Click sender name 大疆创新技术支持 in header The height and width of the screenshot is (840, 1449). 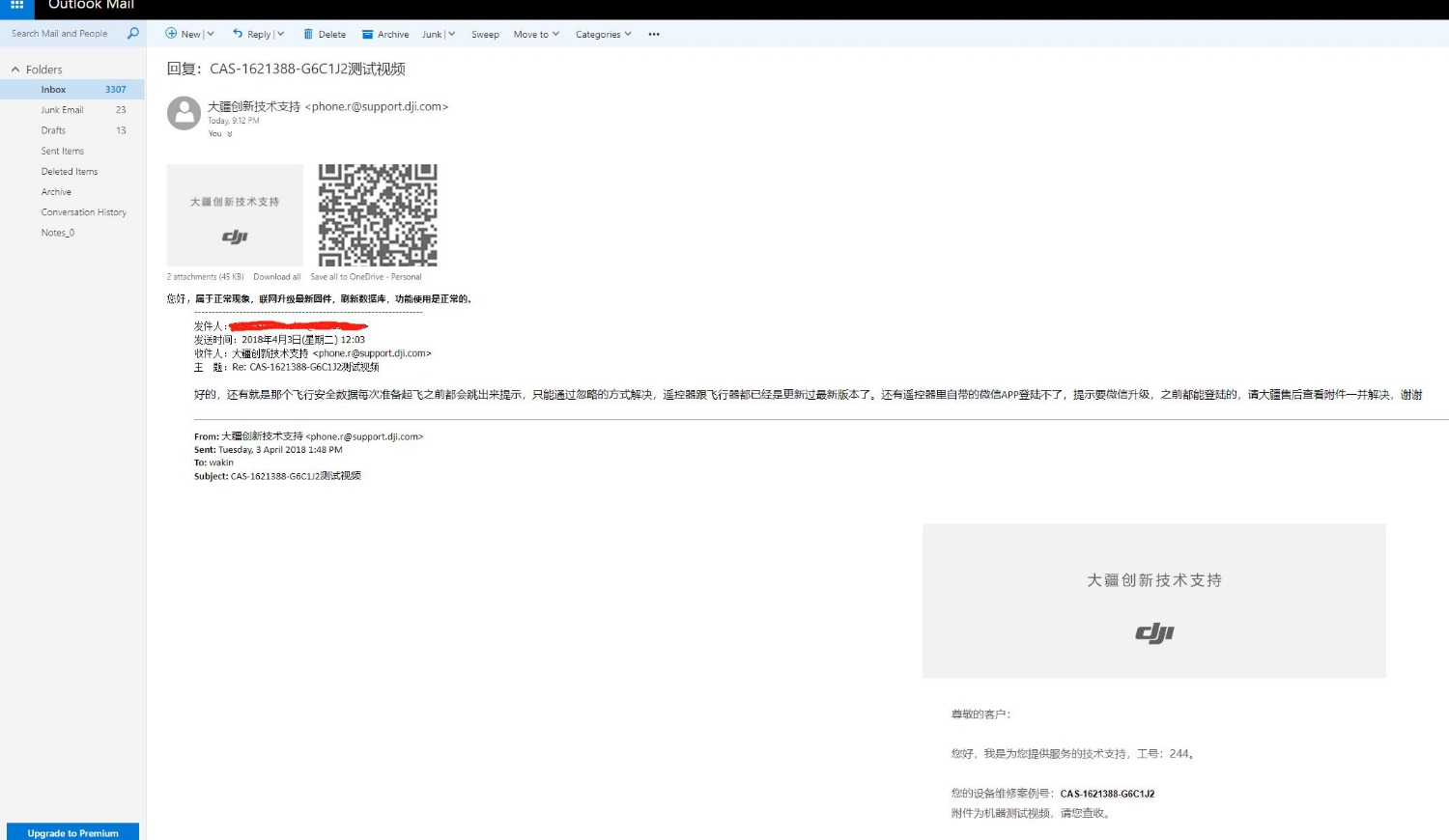(254, 106)
